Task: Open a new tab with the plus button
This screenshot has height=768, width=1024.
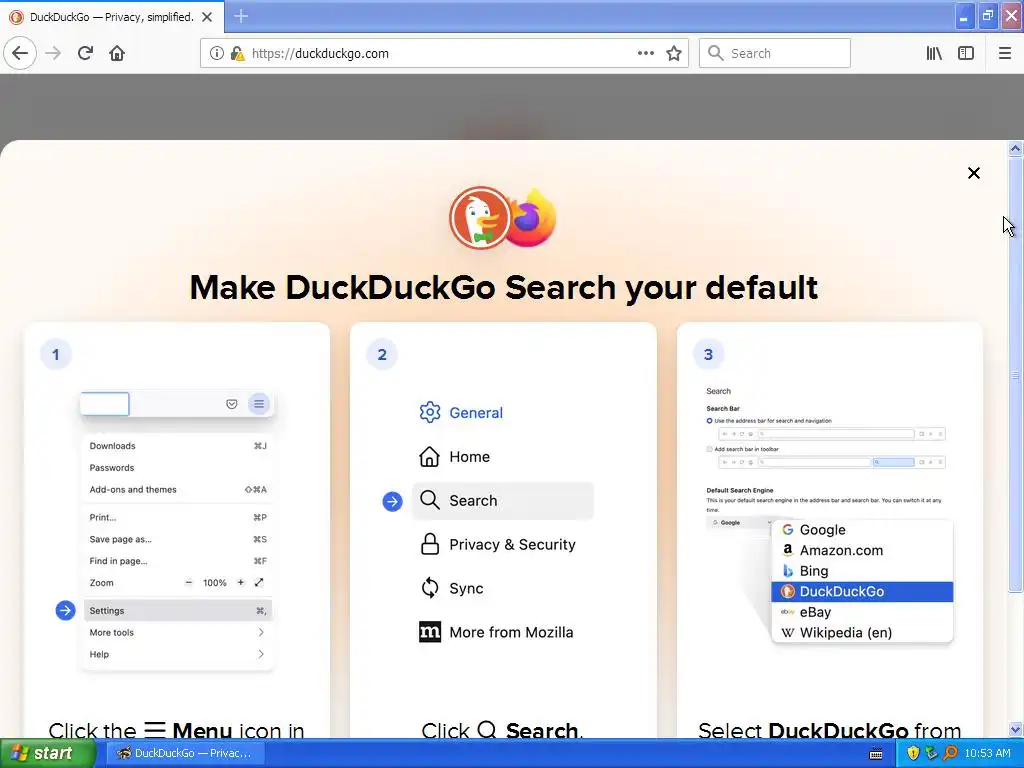Action: point(241,16)
